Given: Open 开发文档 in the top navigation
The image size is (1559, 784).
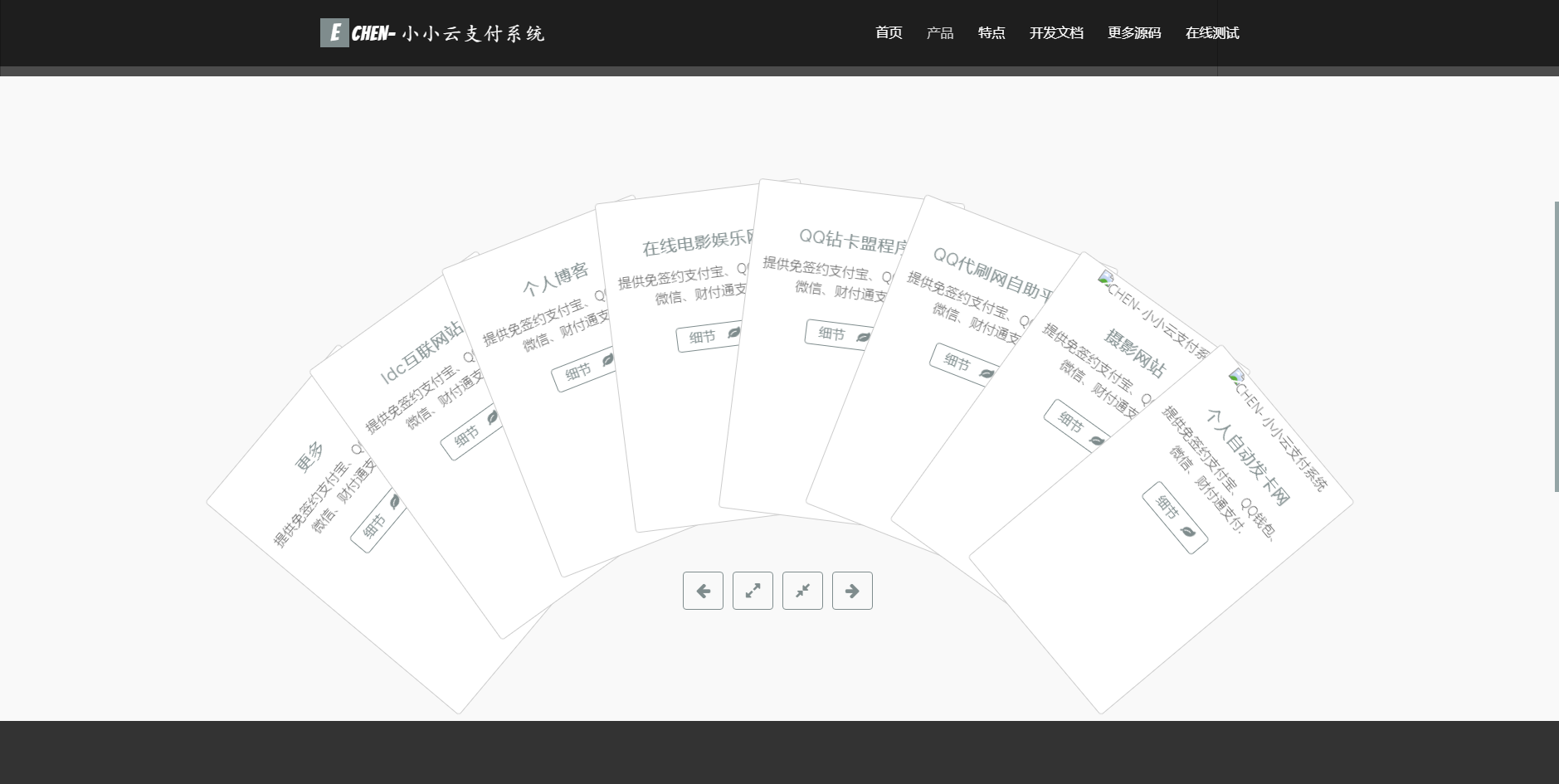Looking at the screenshot, I should click(1056, 33).
